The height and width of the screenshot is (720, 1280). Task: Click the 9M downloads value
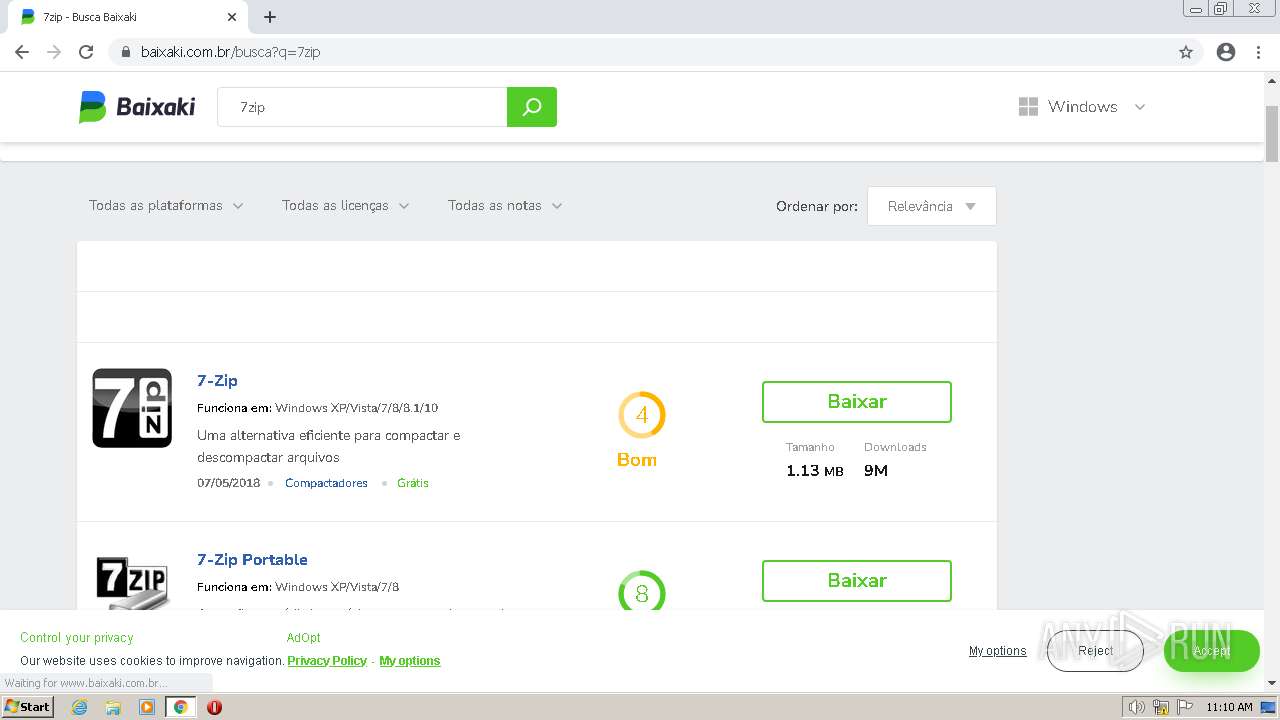pos(876,471)
